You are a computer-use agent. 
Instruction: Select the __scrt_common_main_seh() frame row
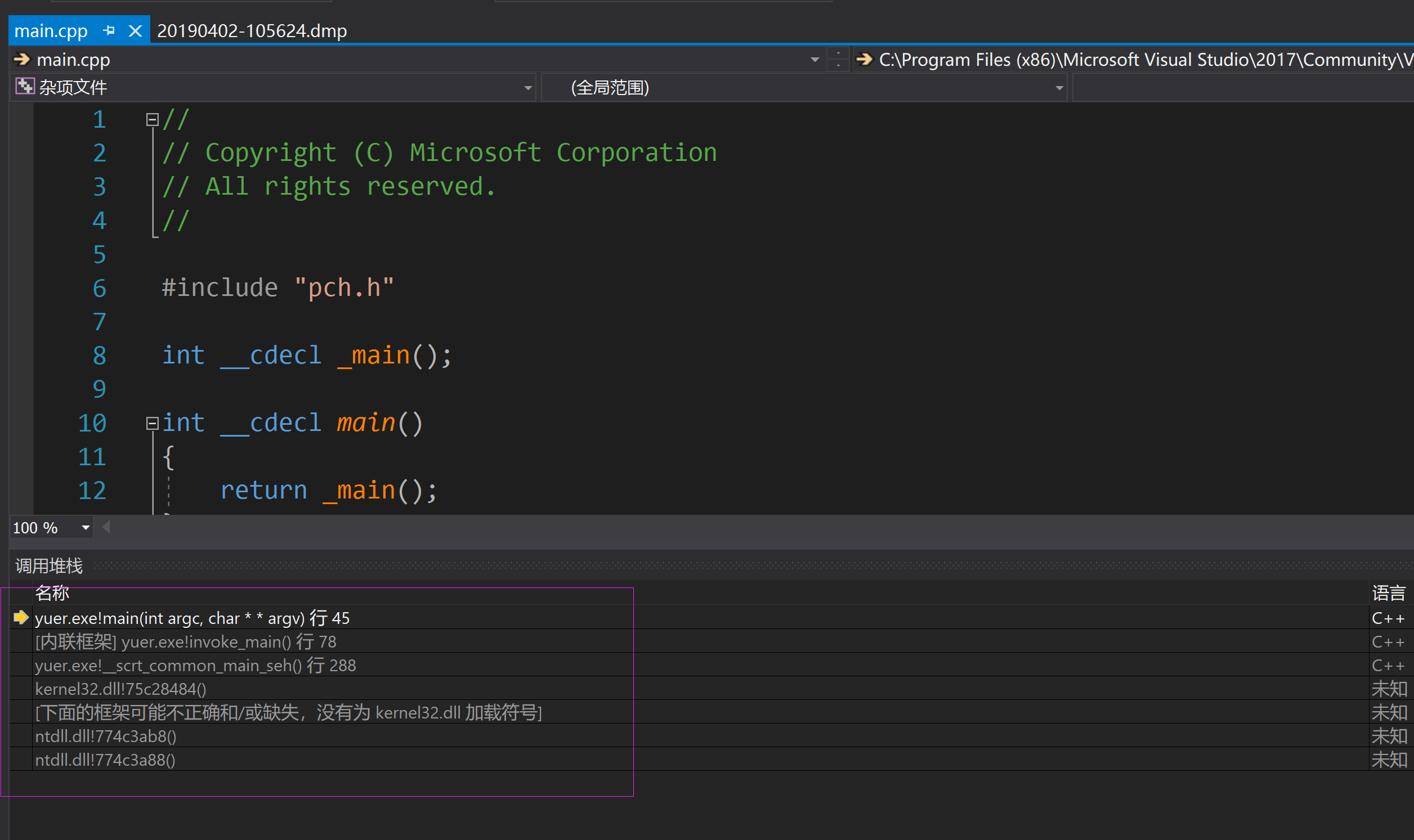[195, 666]
